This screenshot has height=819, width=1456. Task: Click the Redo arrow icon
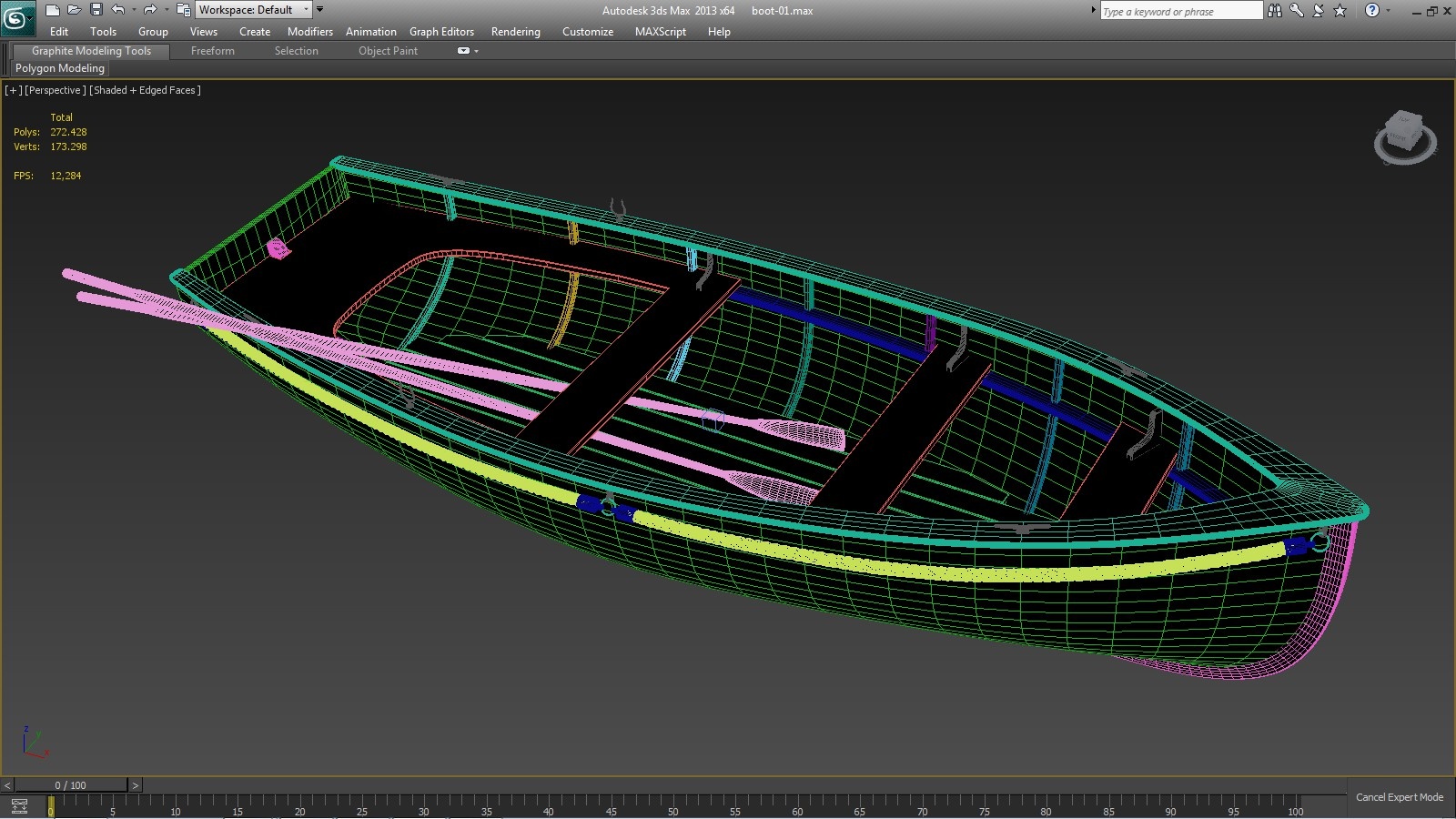tap(150, 10)
